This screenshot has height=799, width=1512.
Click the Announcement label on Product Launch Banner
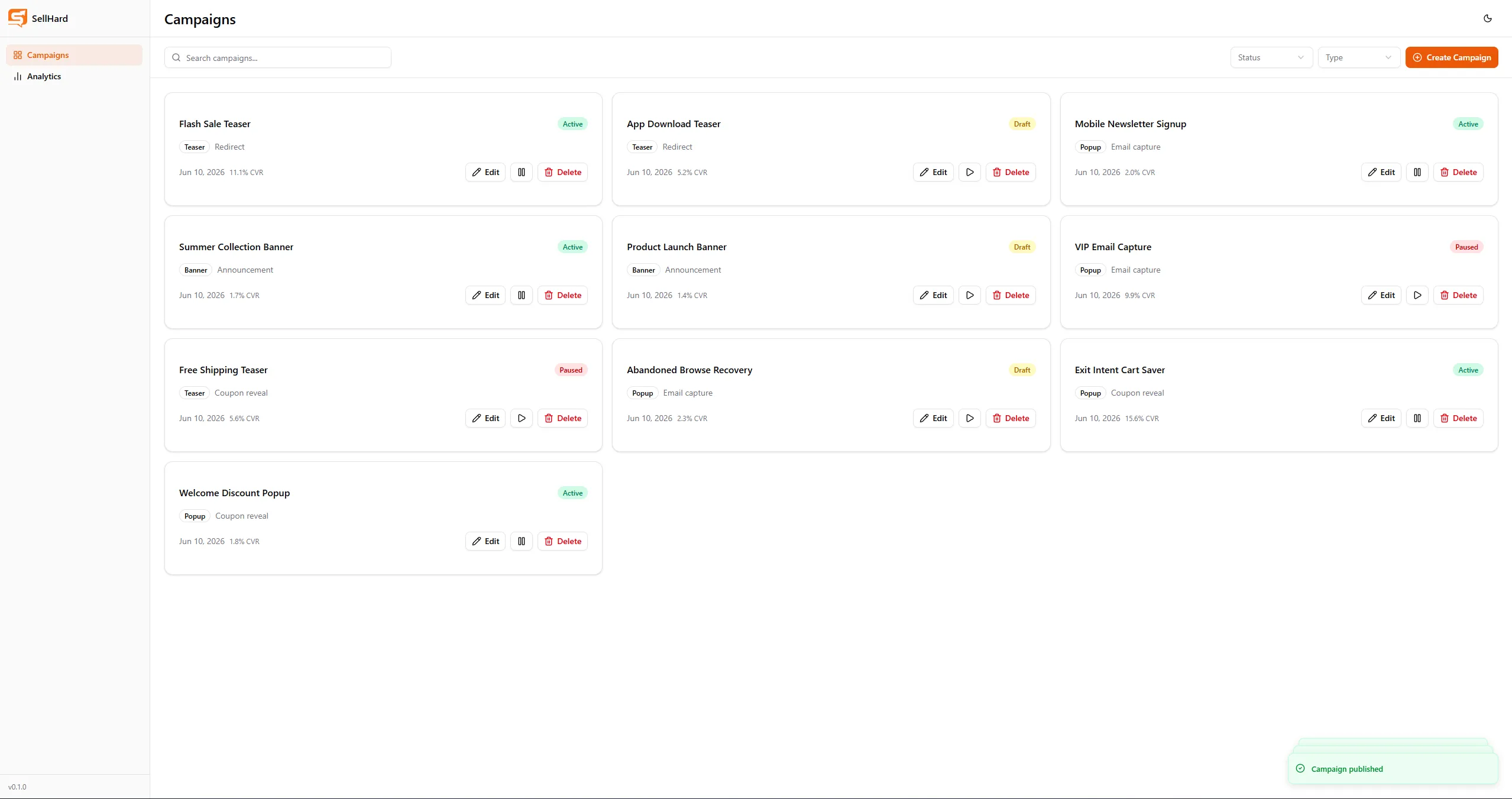[693, 270]
